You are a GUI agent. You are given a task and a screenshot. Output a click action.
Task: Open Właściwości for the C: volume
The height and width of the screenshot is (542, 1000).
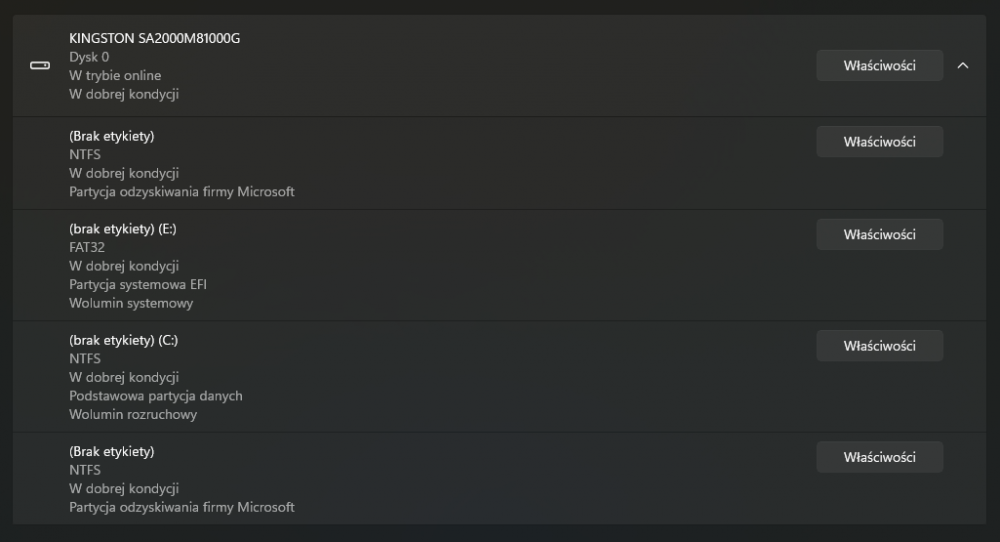click(x=879, y=346)
